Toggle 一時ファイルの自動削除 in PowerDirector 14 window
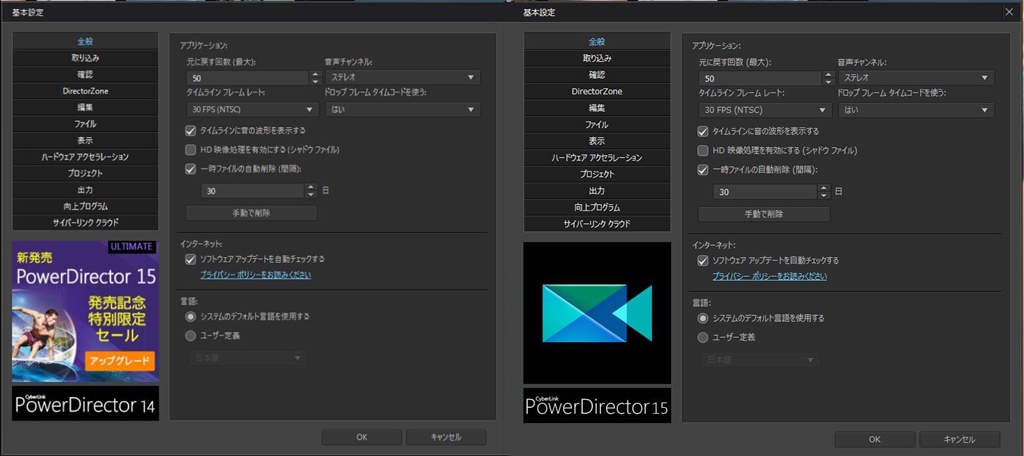The height and width of the screenshot is (456, 1024). click(191, 169)
